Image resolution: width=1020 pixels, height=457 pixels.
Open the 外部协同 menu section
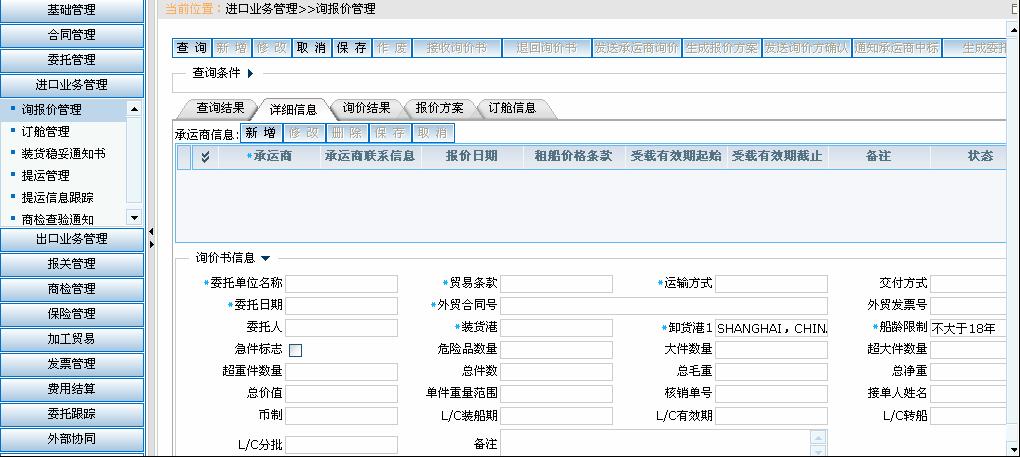[72, 439]
